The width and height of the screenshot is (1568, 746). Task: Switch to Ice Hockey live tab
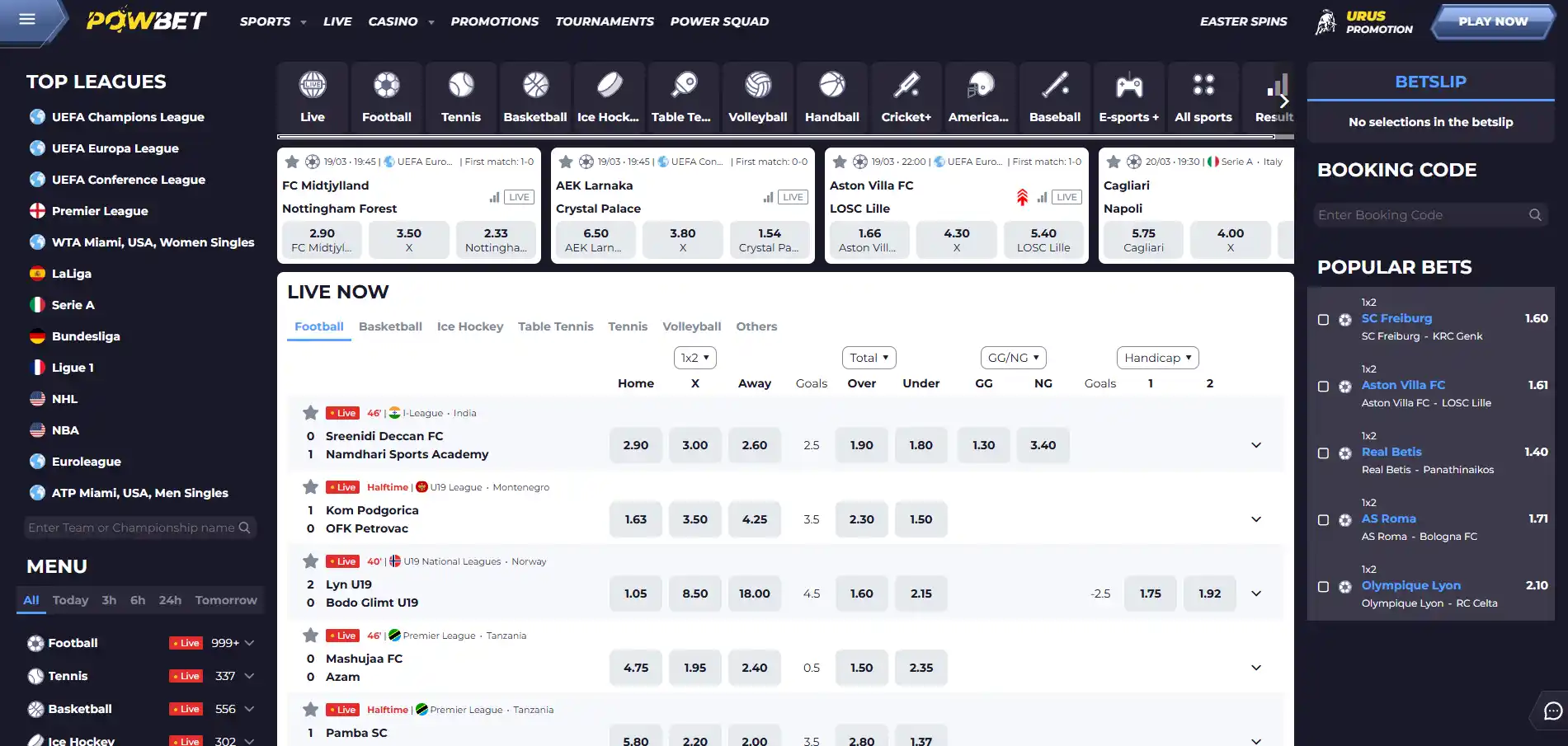pos(470,326)
